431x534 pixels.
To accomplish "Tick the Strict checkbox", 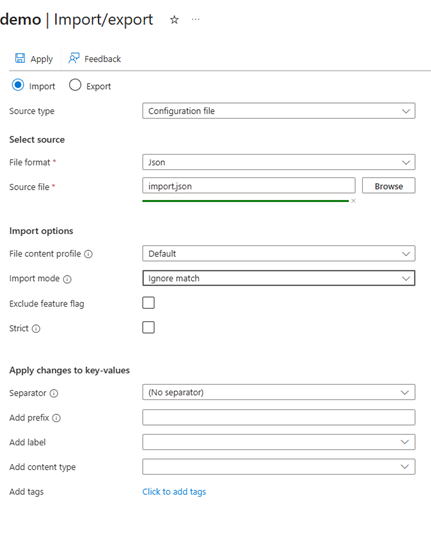I will [x=148, y=327].
